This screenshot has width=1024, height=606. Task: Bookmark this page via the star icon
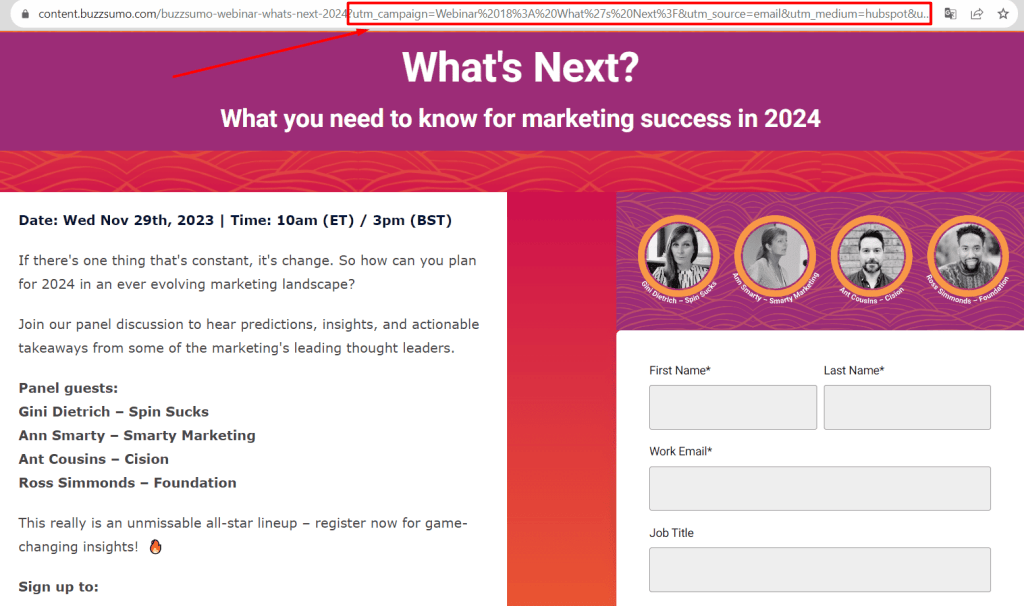click(1003, 14)
